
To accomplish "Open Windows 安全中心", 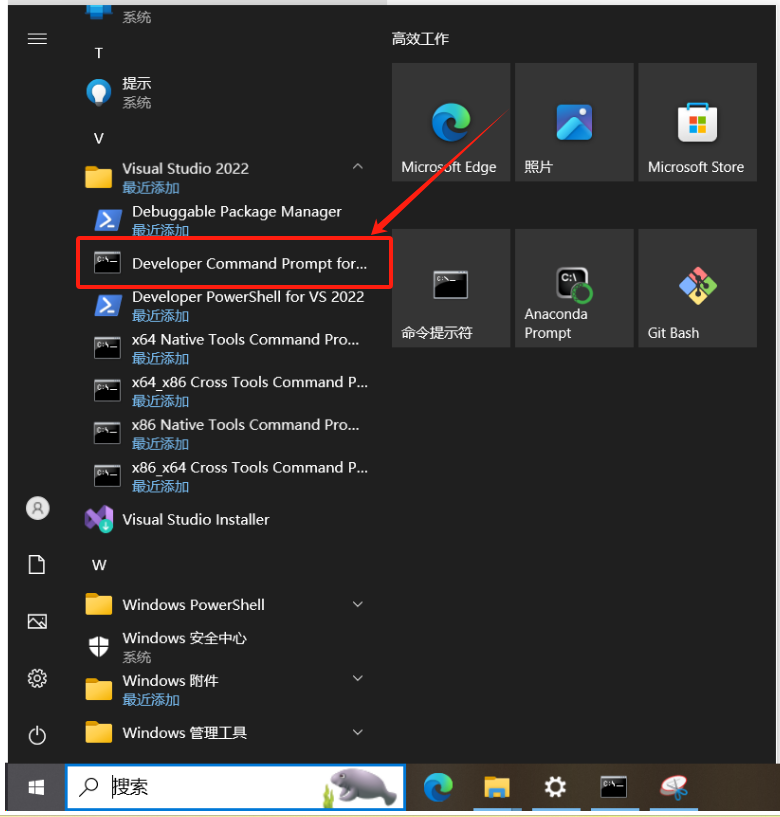I will [224, 647].
